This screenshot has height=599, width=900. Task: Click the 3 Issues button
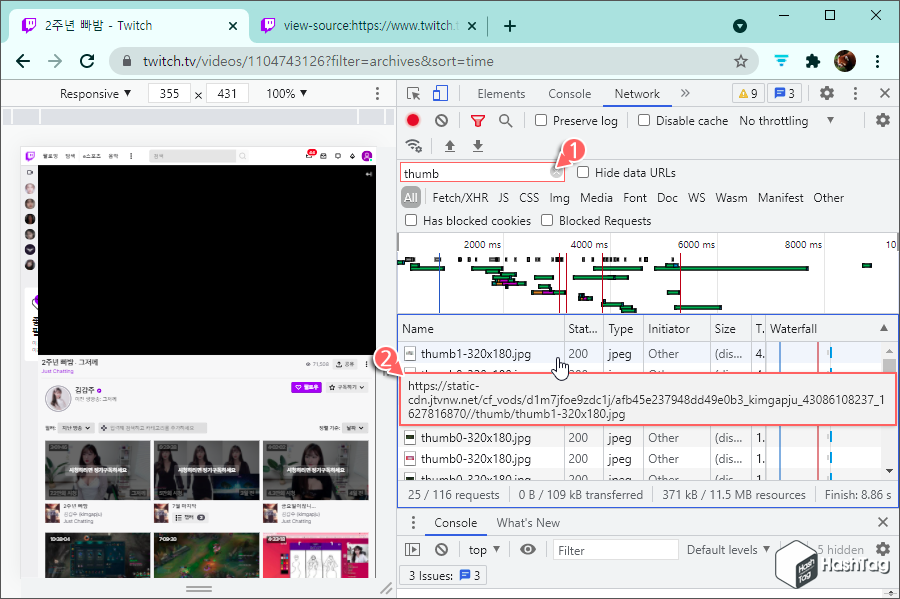pyautogui.click(x=444, y=575)
